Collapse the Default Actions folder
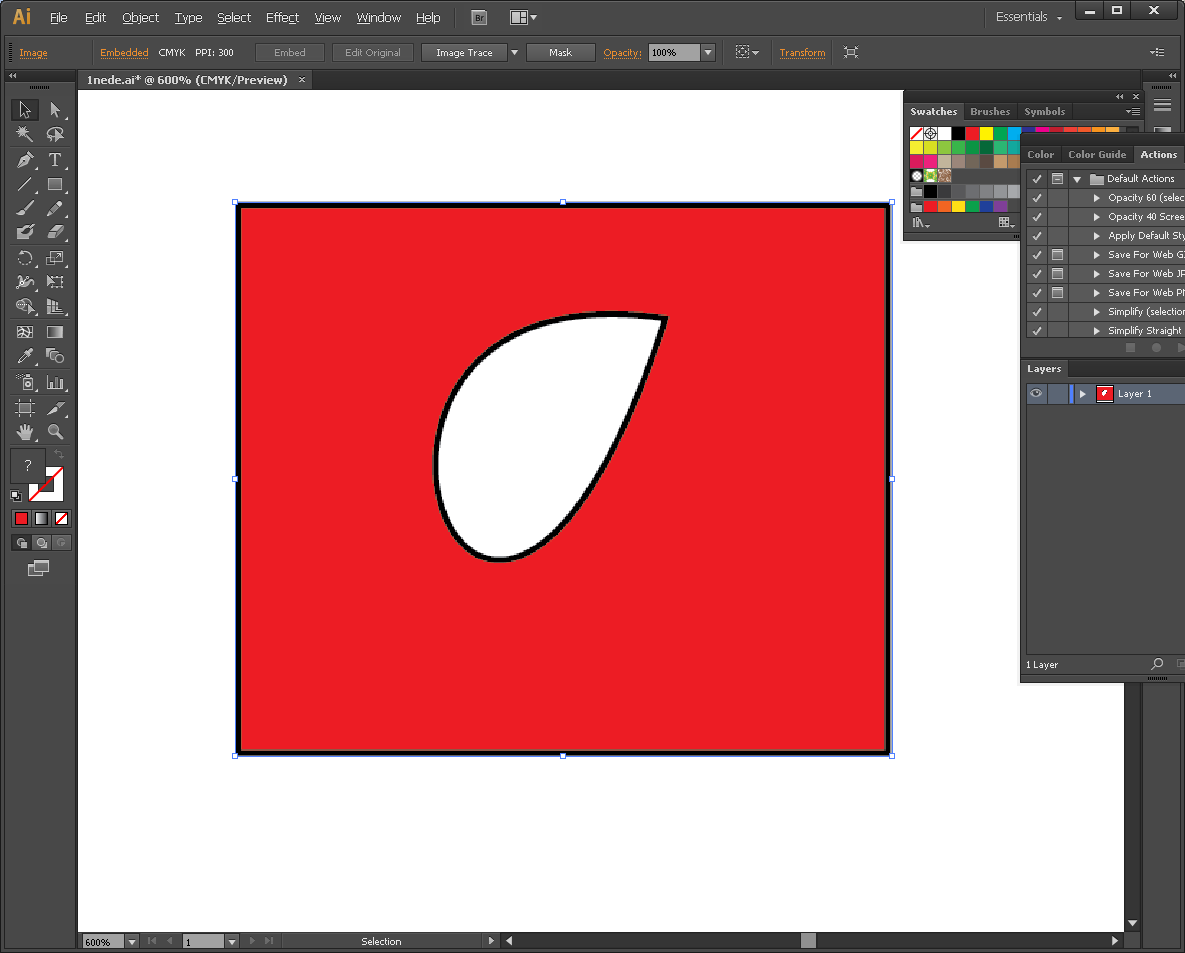Image resolution: width=1185 pixels, height=953 pixels. point(1077,179)
